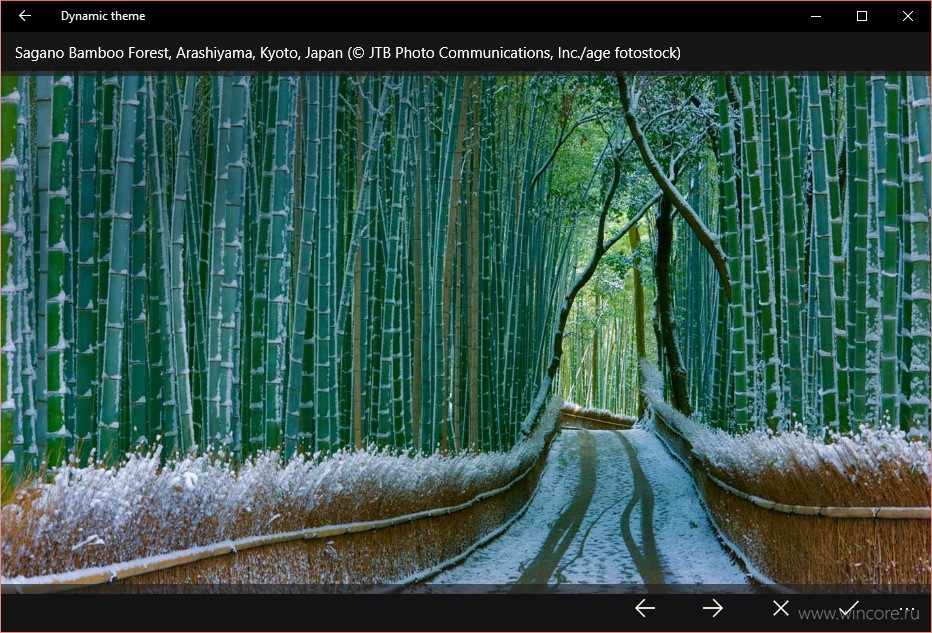Minimize the Dynamic theme window

pyautogui.click(x=816, y=16)
